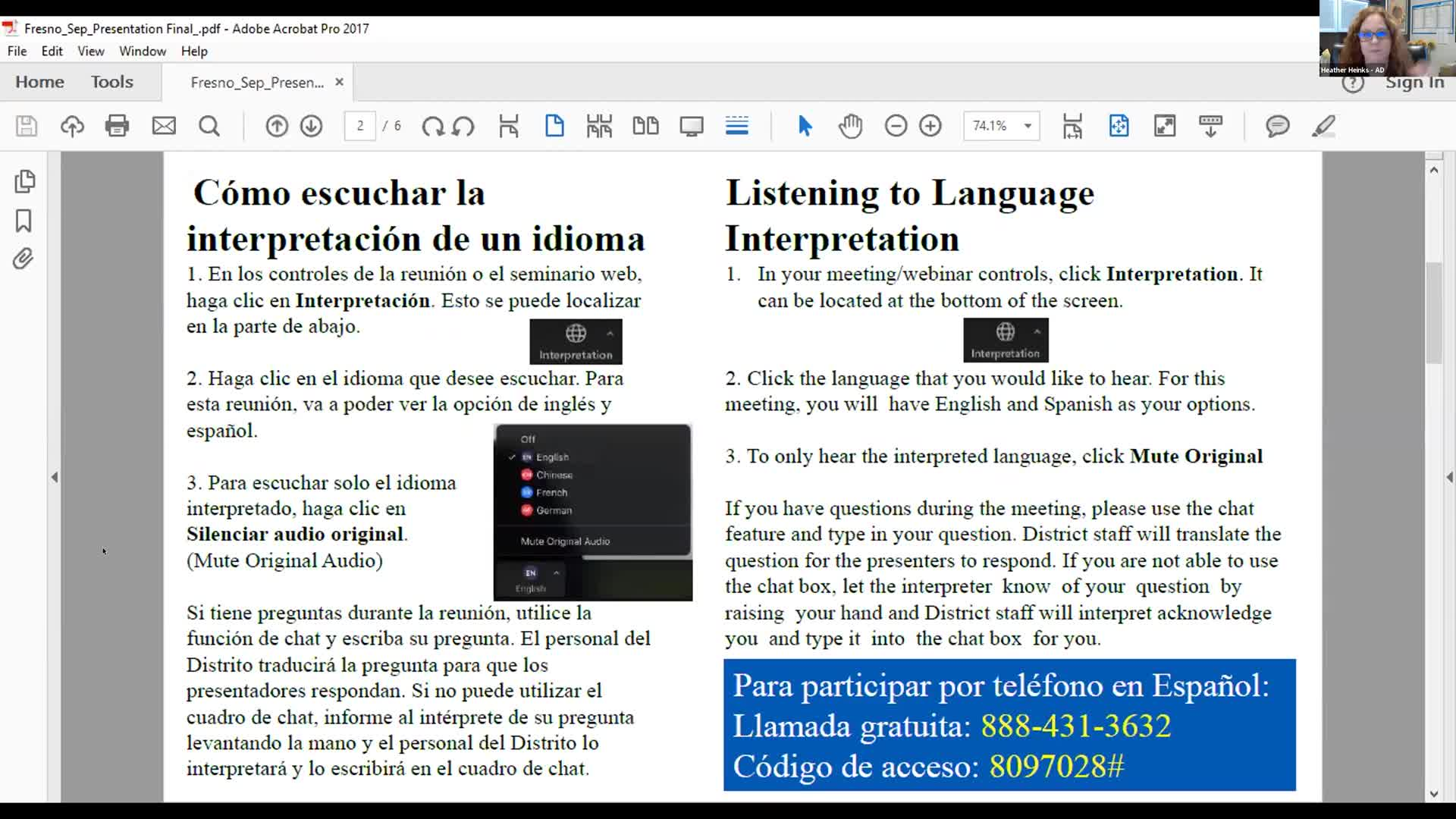This screenshot has width=1456, height=819.
Task: Zoom out with the minus icon
Action: [x=896, y=126]
